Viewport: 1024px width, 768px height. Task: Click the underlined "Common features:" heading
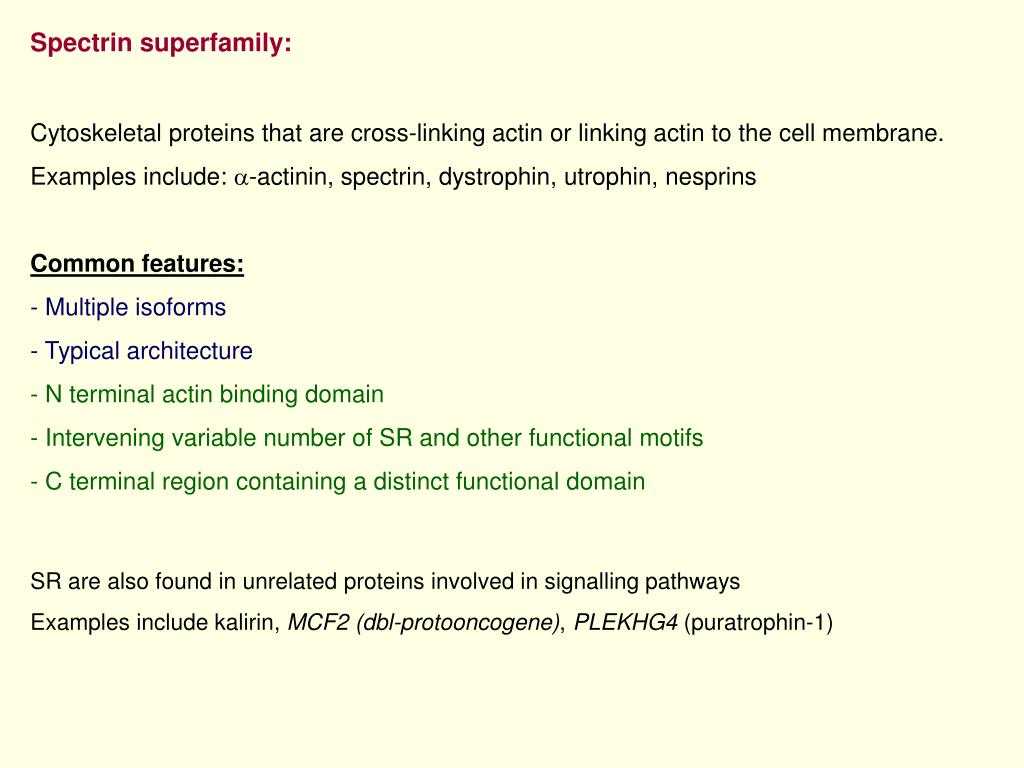(137, 264)
